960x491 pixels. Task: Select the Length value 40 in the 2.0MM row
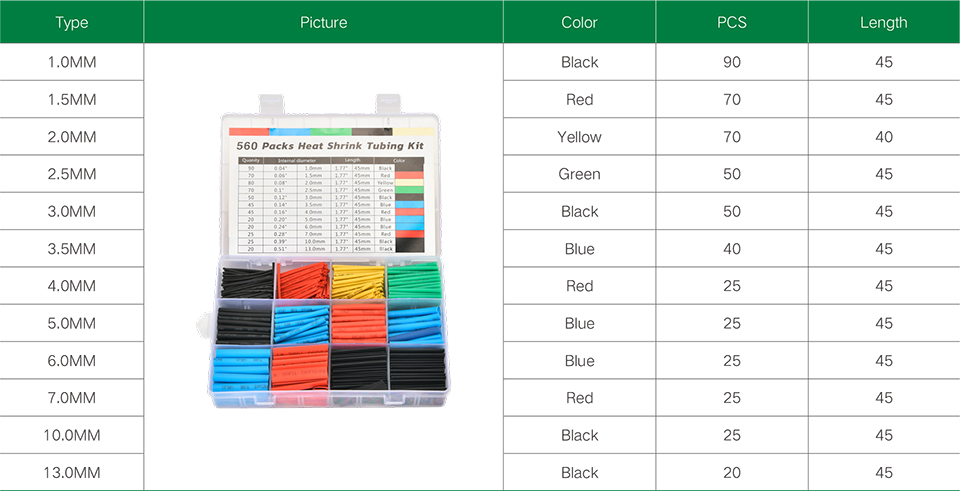[x=883, y=137]
